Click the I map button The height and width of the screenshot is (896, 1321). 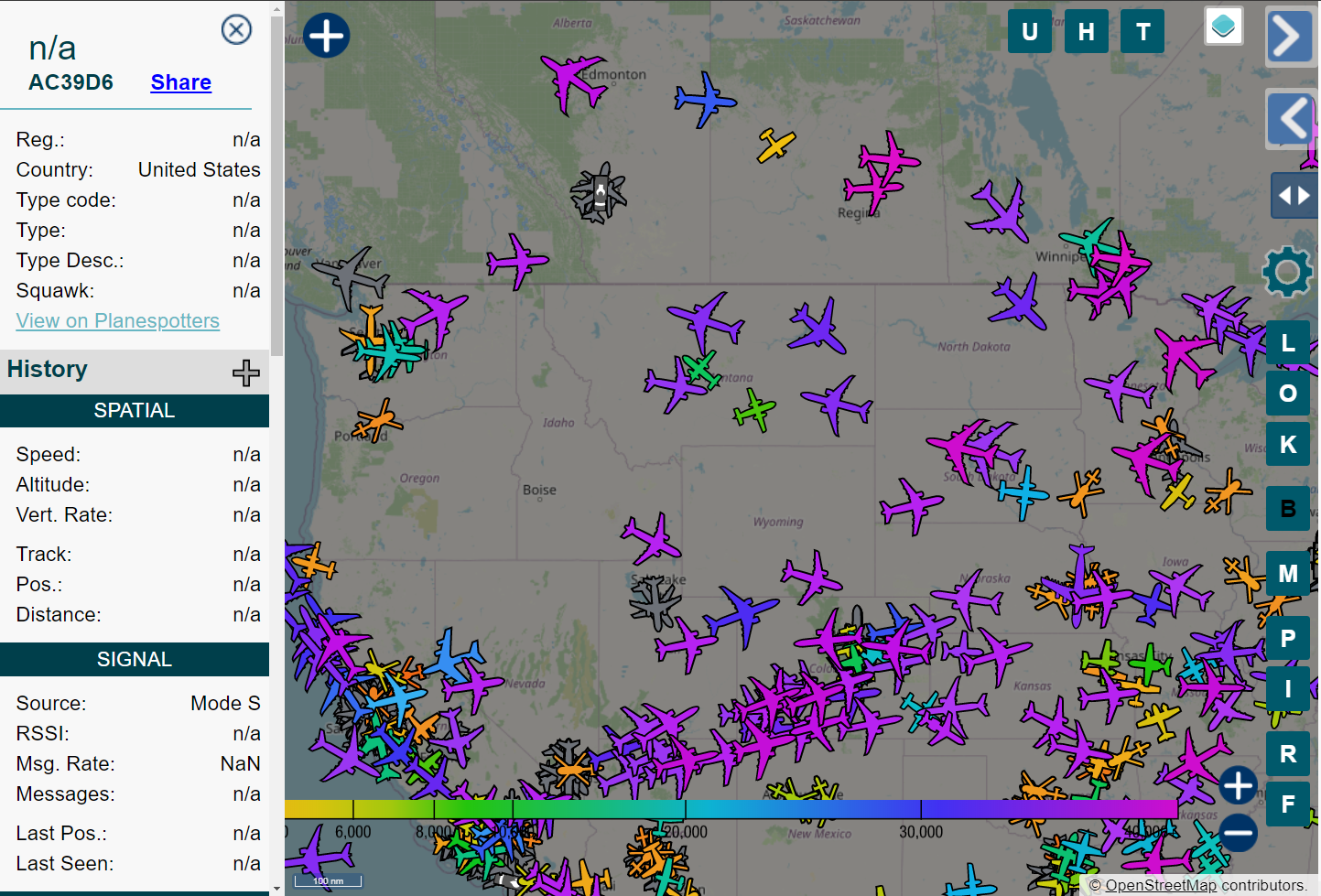(1288, 689)
